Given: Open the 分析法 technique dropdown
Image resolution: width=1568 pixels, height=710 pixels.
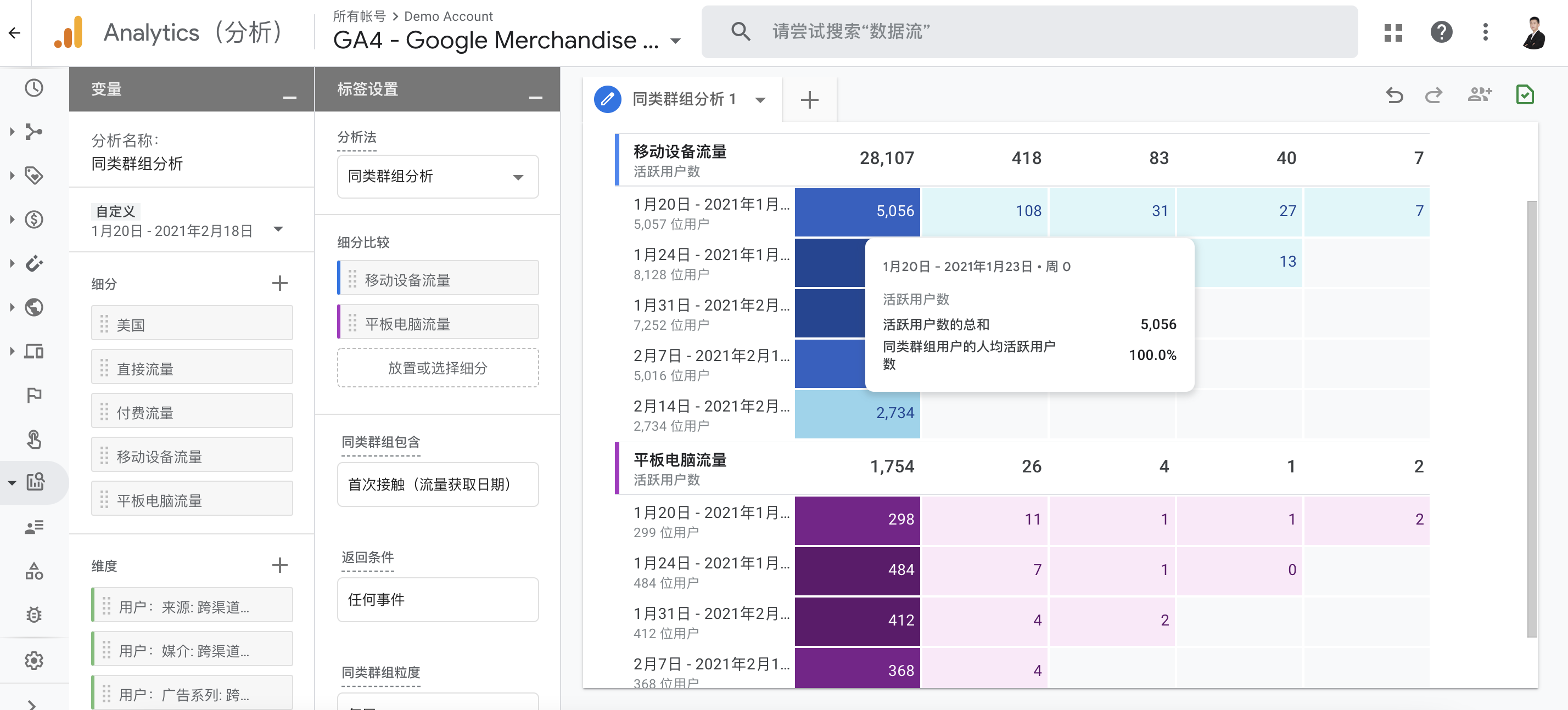Looking at the screenshot, I should [438, 177].
